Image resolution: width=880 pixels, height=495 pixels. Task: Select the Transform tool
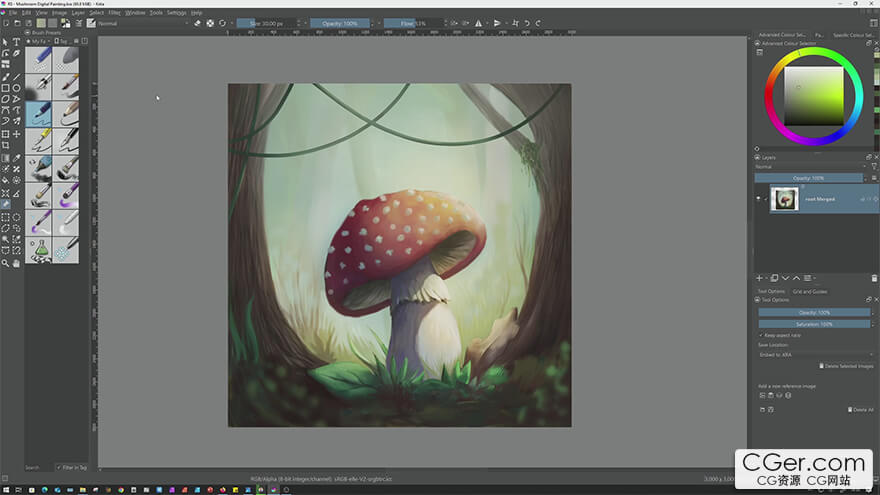(x=6, y=134)
